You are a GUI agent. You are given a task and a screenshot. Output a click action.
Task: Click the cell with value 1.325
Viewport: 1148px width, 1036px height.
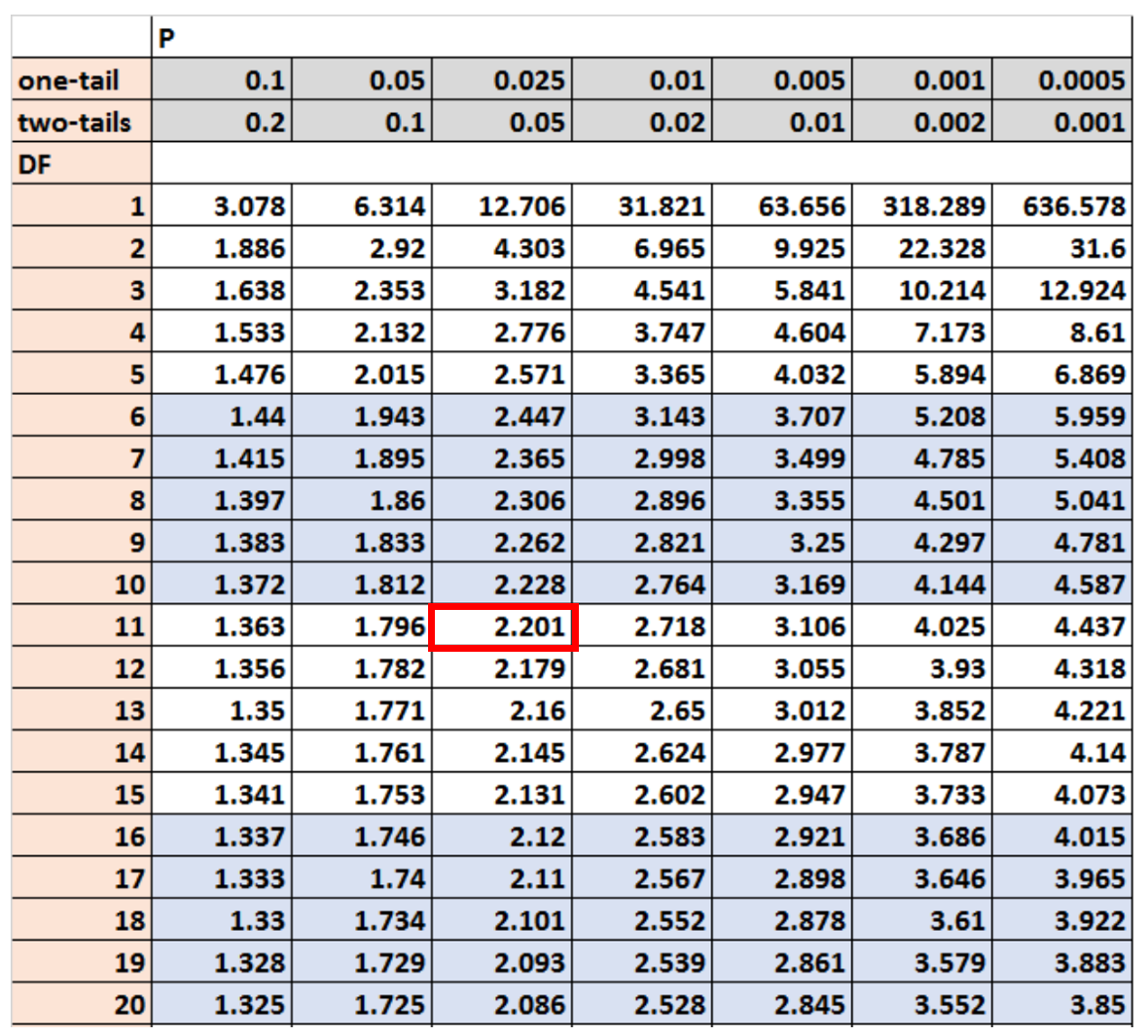coord(222,1004)
